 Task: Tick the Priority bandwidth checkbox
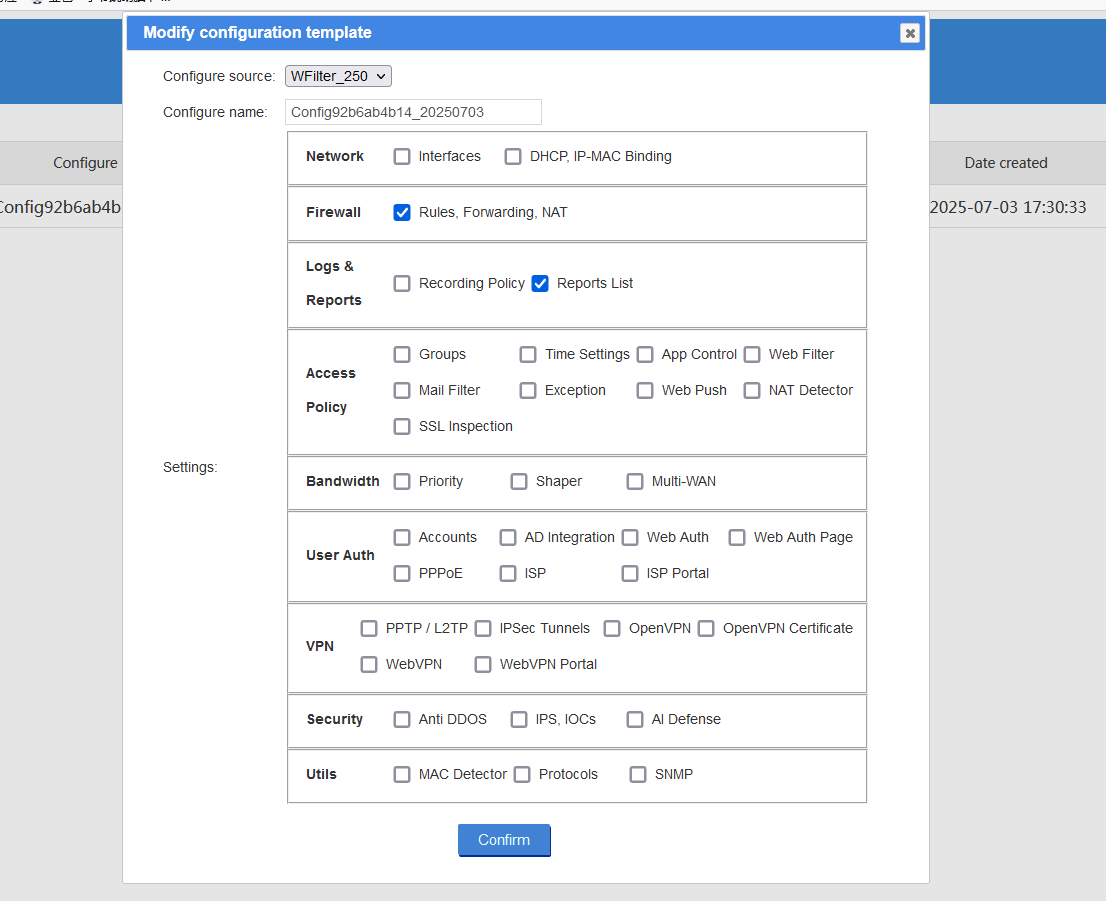[402, 481]
